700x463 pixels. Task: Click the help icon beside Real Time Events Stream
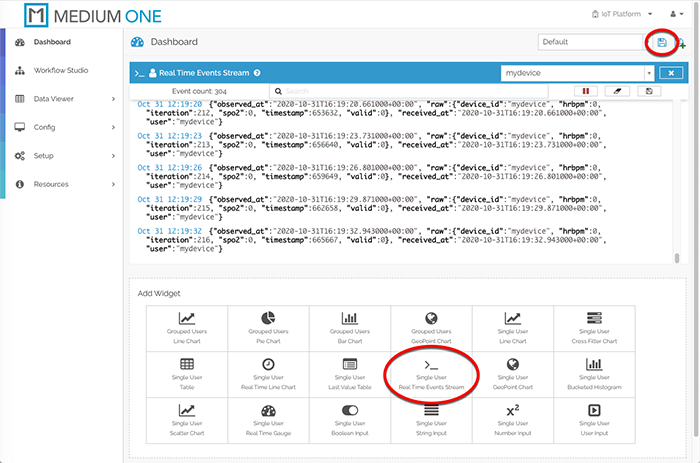click(257, 73)
